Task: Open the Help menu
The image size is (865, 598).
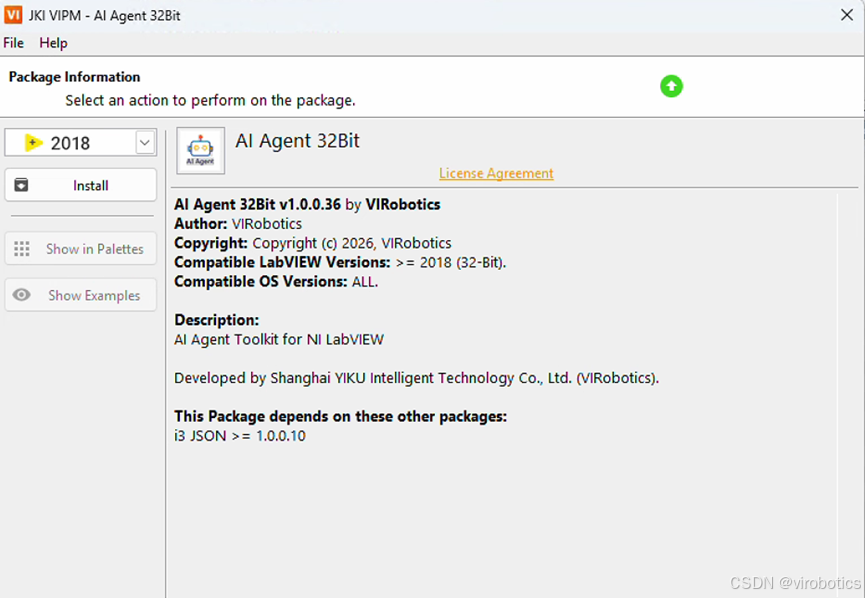Action: coord(54,42)
